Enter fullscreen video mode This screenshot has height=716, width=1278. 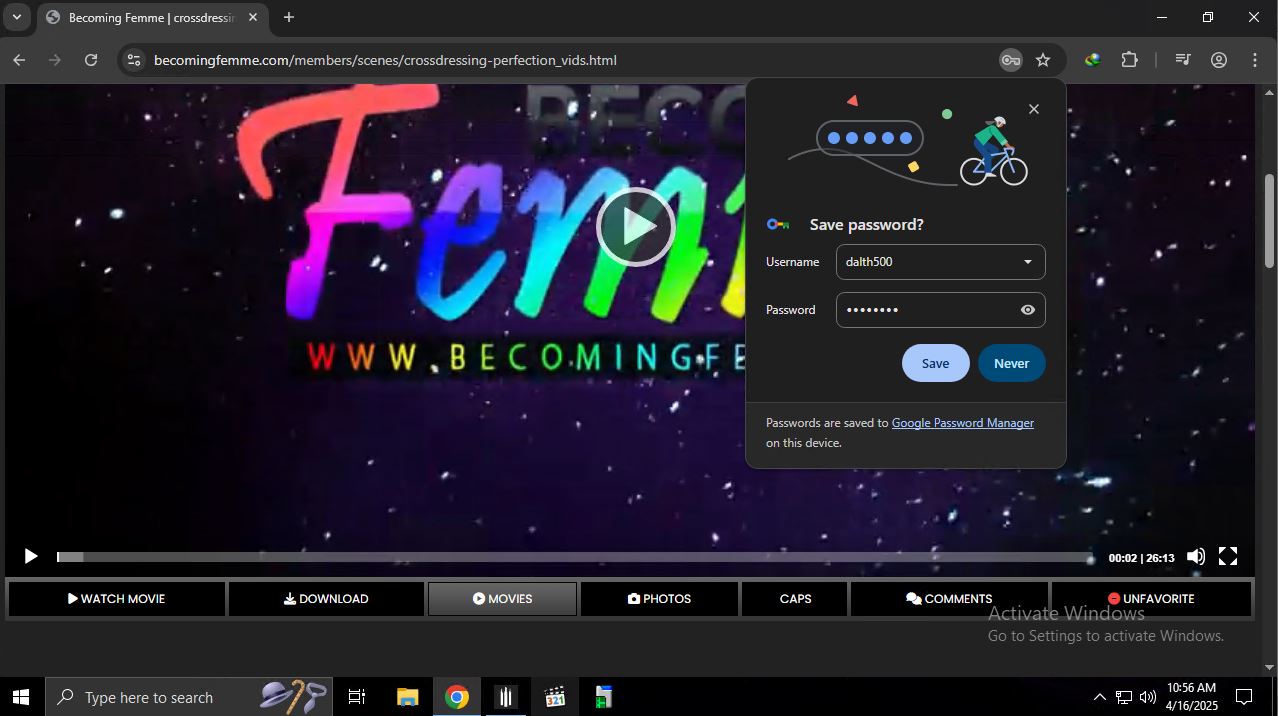(1228, 557)
